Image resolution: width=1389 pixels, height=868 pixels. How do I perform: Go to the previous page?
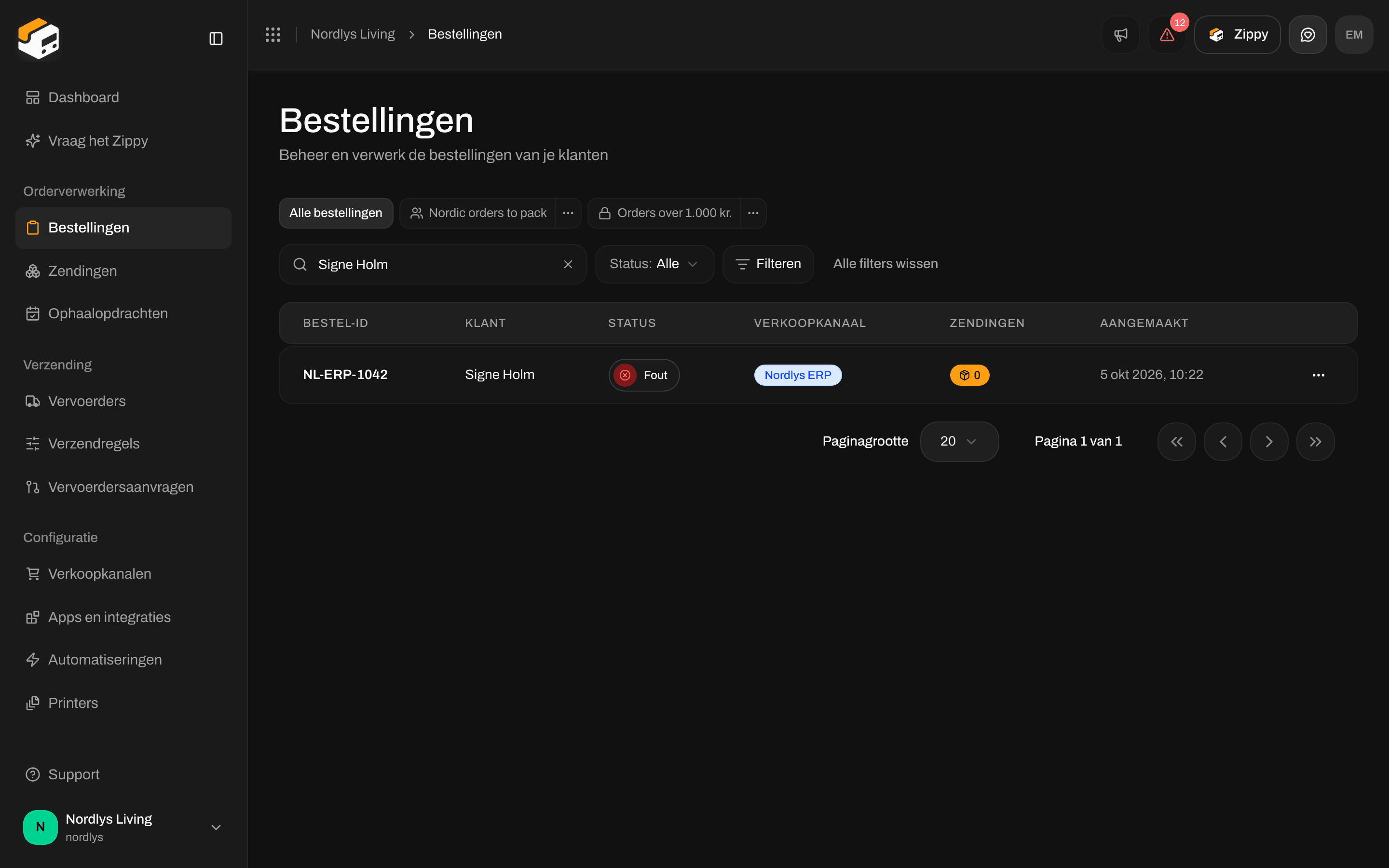pos(1223,441)
